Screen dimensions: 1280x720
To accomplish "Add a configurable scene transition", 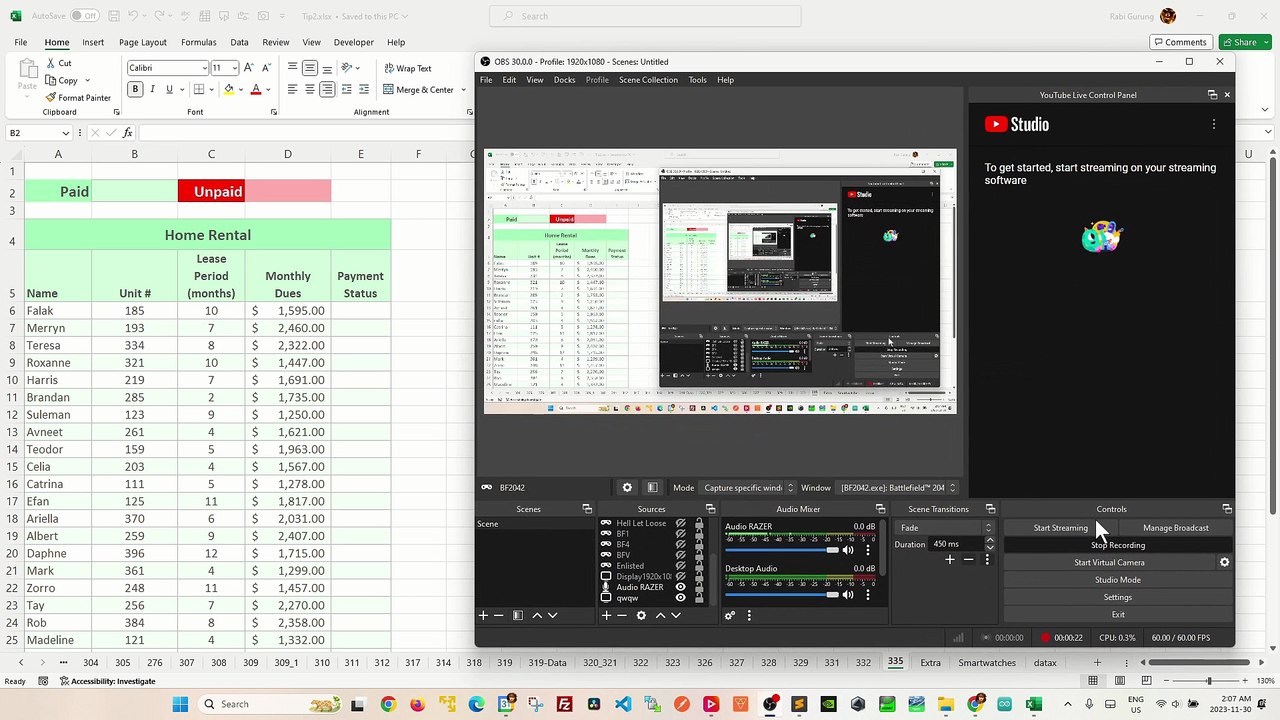I will [x=950, y=560].
